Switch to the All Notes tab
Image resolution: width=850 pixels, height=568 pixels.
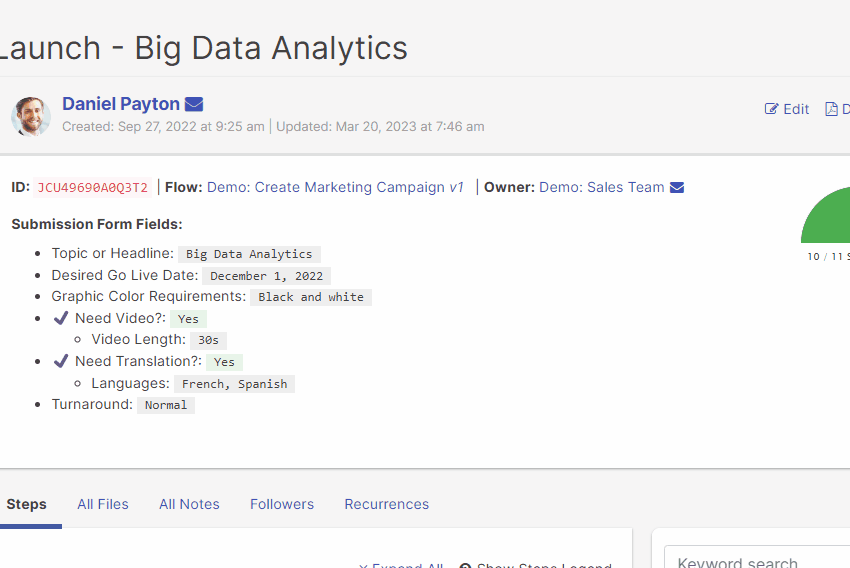point(189,504)
